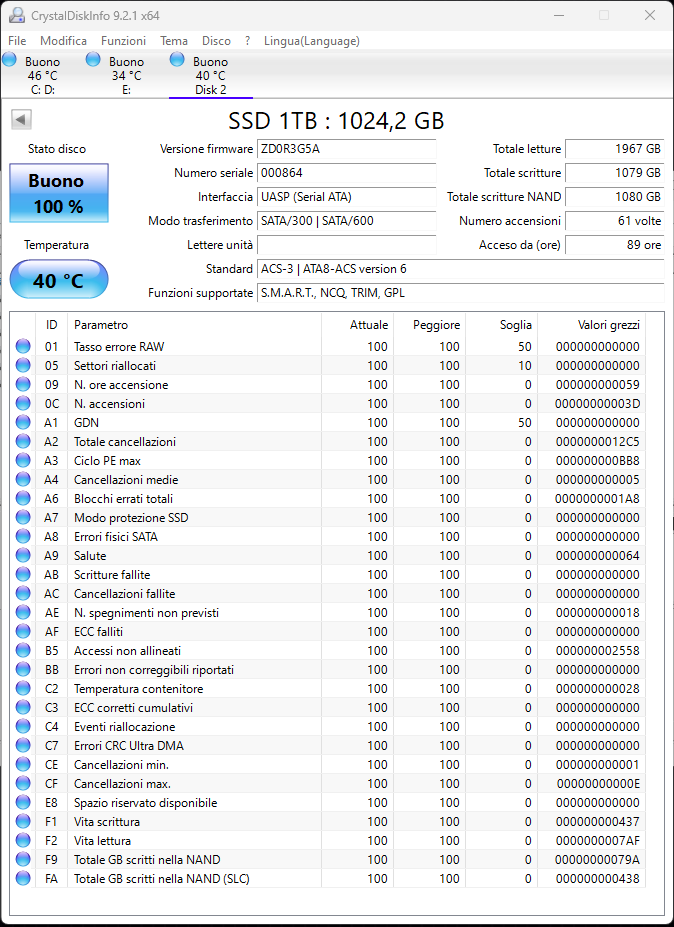Click status icon of Ciclo PE max row
The image size is (674, 927).
coord(23,461)
